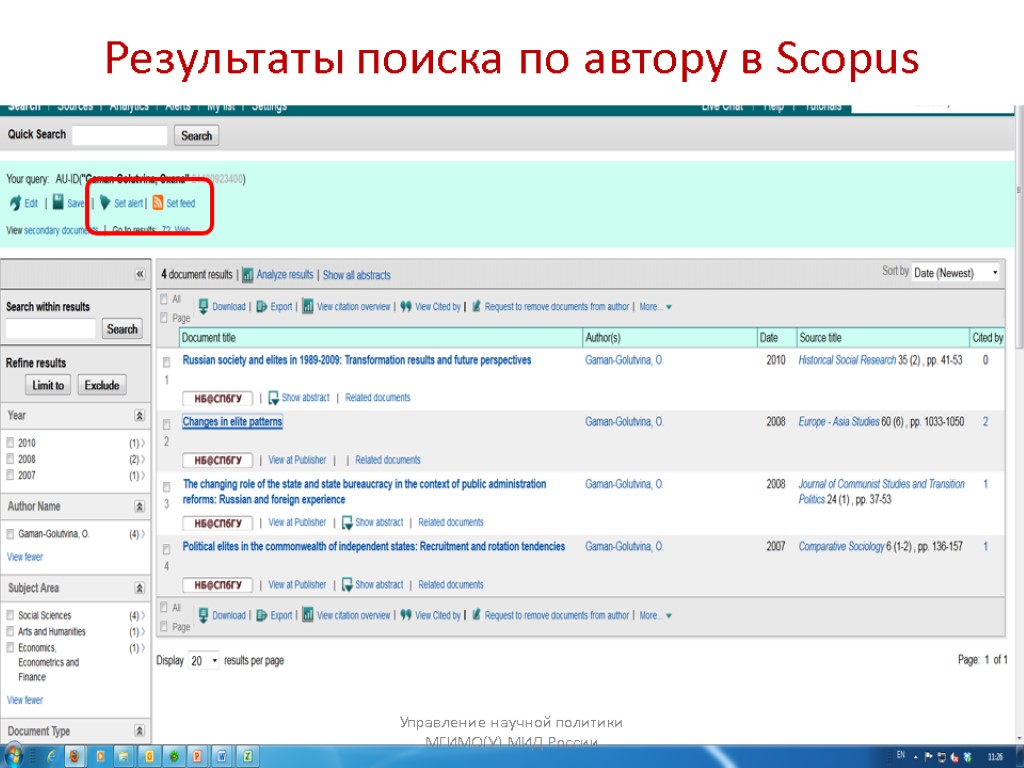Click View at Publisher for Changes in elite patterns
The height and width of the screenshot is (768, 1024).
click(x=297, y=460)
